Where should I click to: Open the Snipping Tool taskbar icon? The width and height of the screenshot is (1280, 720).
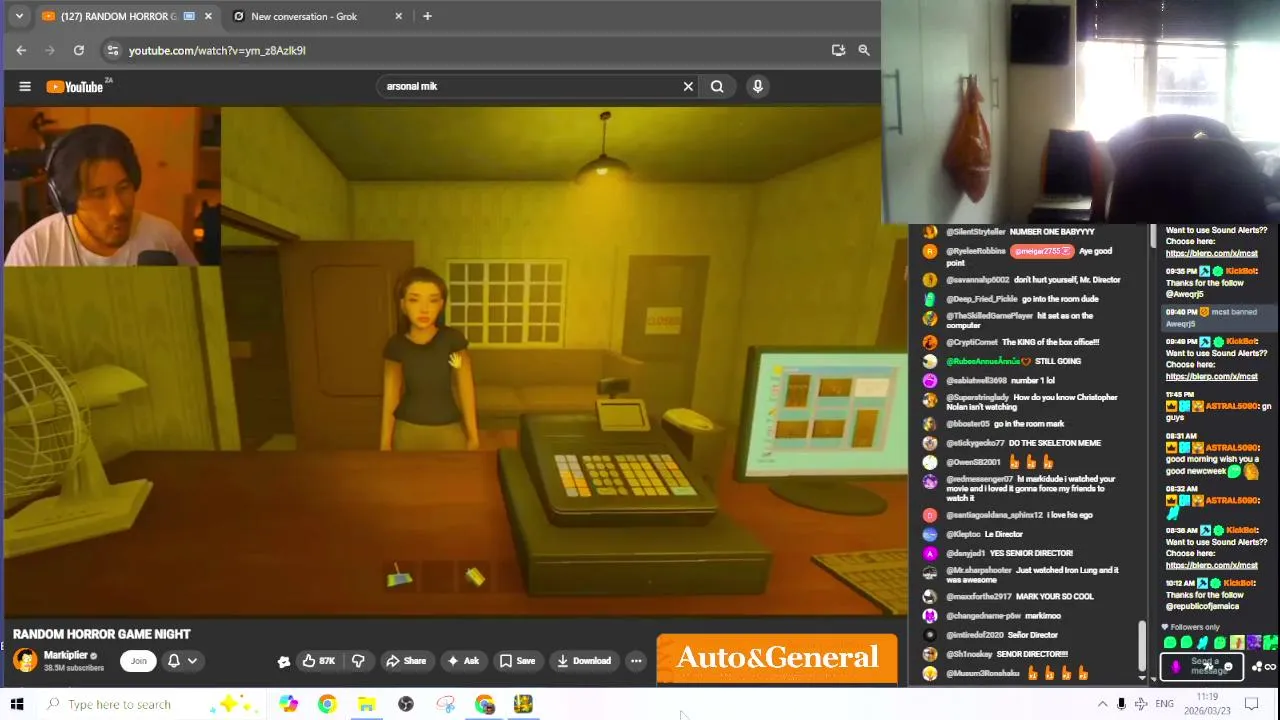point(446,704)
